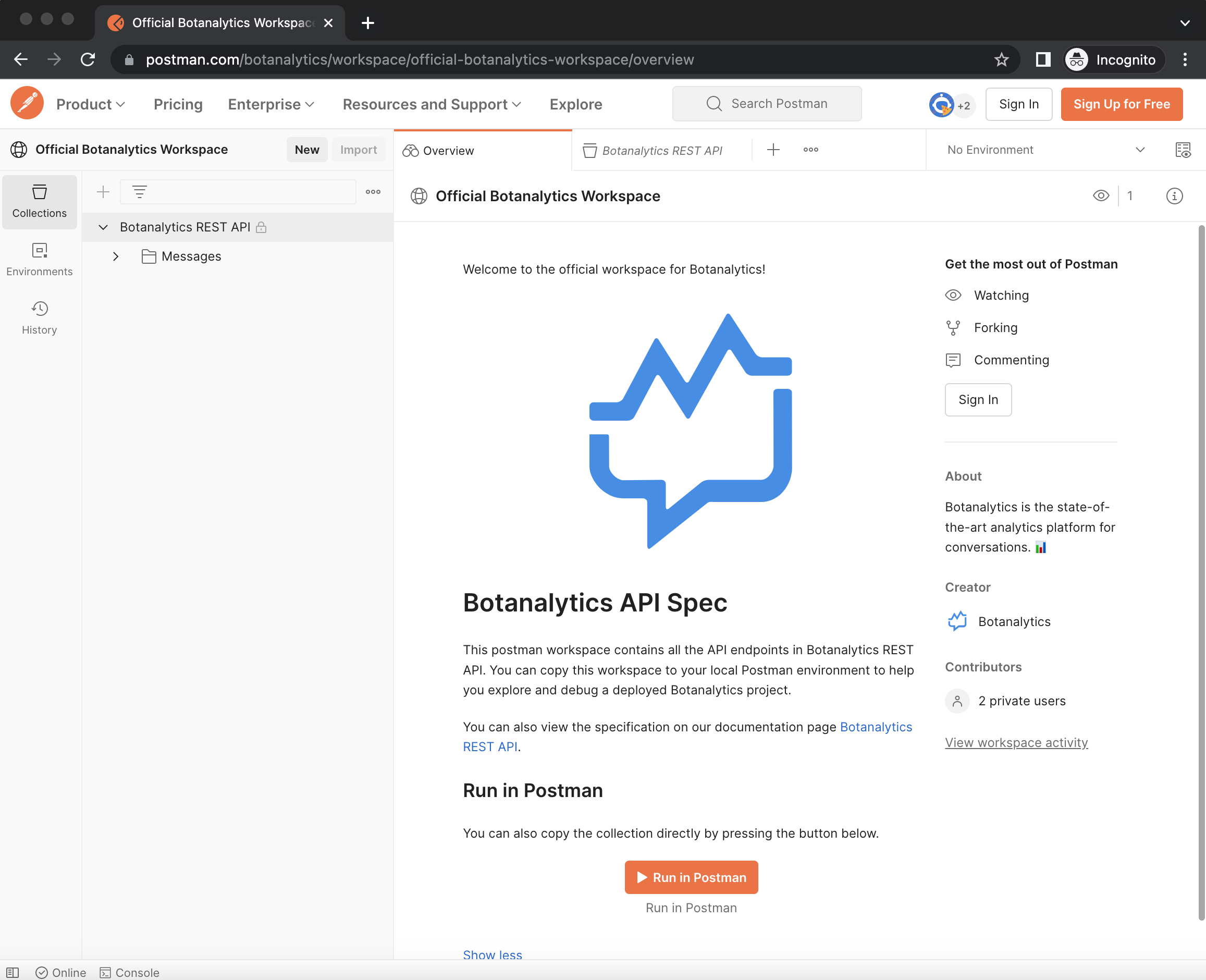Expand the Product dropdown menu

(x=90, y=104)
